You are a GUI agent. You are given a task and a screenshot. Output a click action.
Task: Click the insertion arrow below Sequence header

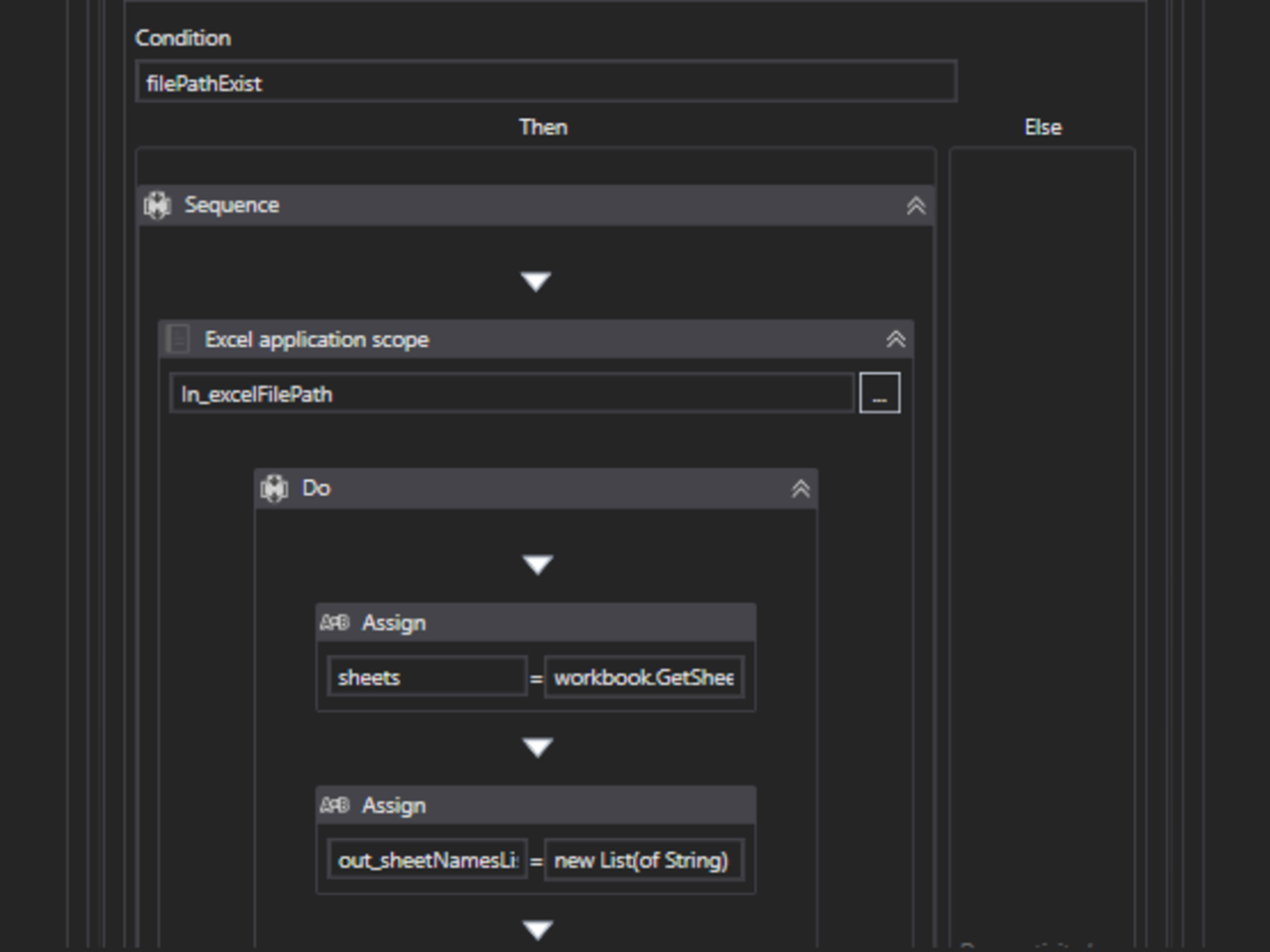(536, 282)
